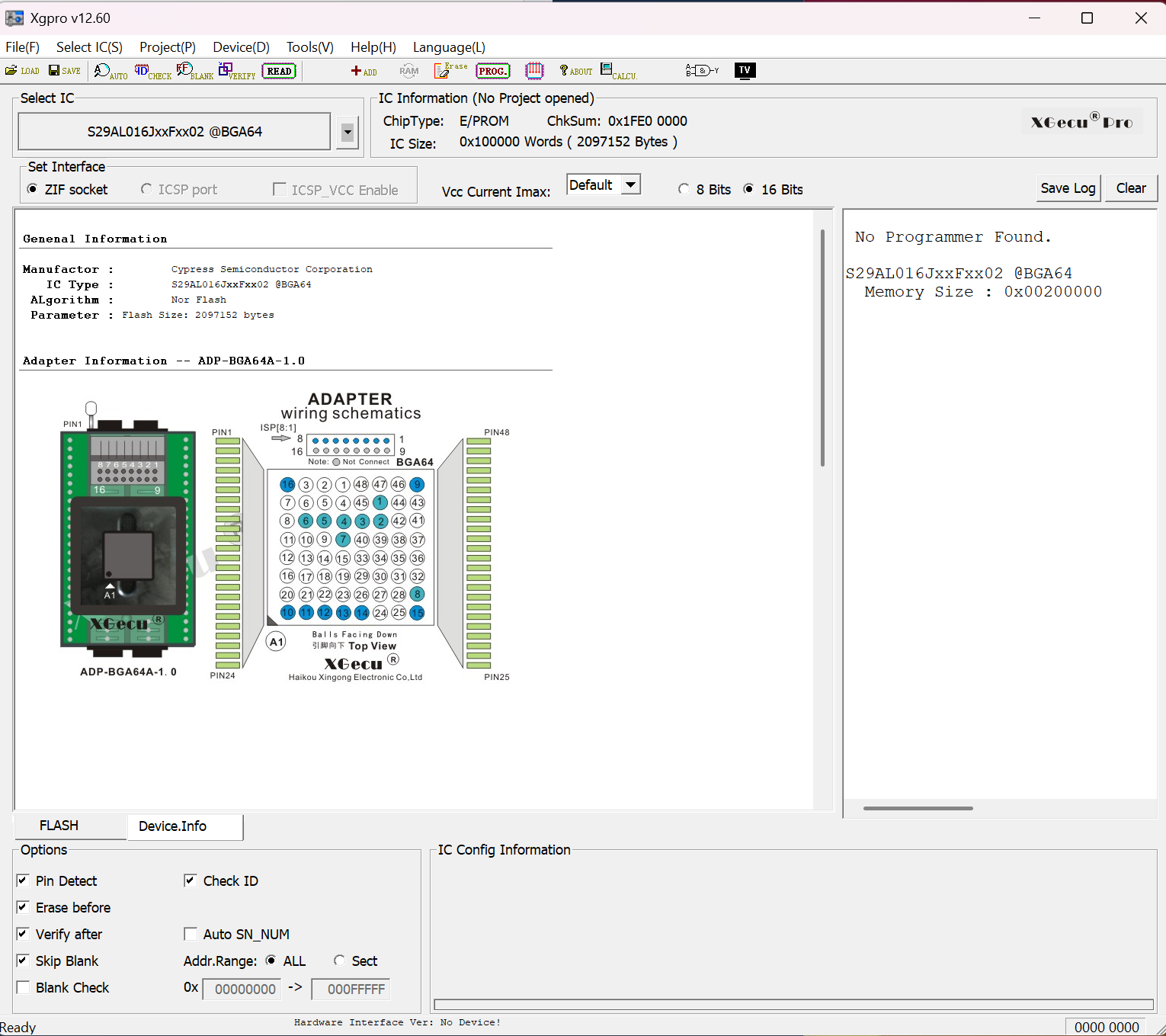Viewport: 1166px width, 1036px height.
Task: Enable the Blank Check checkbox
Action: pyautogui.click(x=23, y=987)
